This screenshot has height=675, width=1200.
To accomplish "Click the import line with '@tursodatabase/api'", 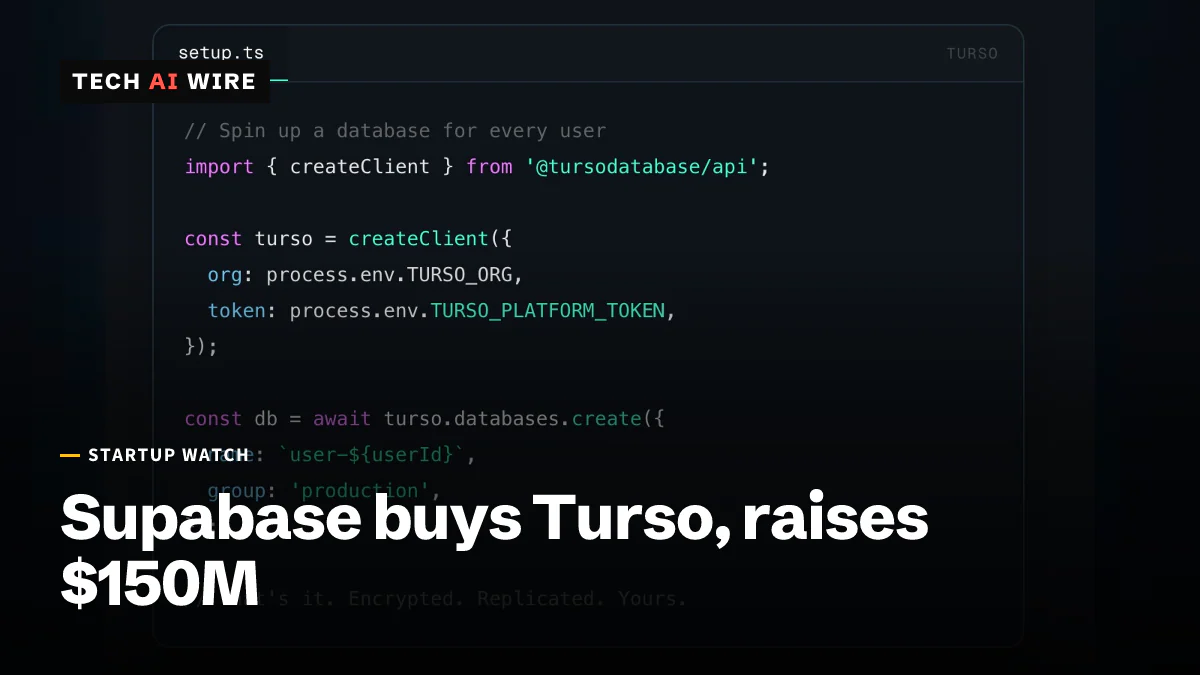I will click(478, 167).
